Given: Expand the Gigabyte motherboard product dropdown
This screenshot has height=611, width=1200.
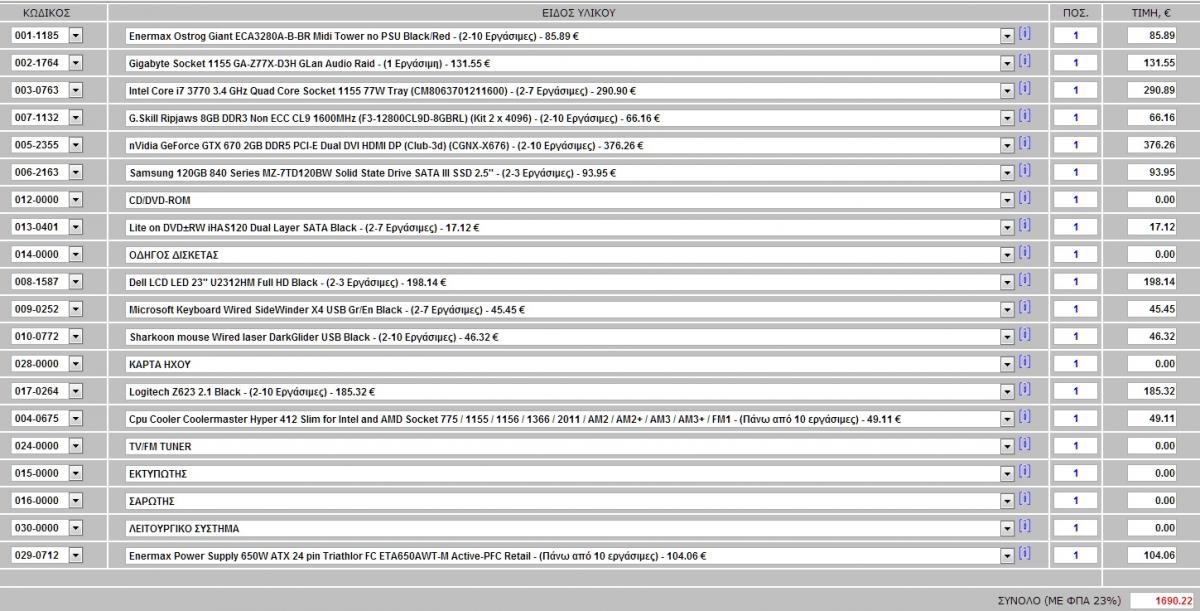Looking at the screenshot, I should 1007,63.
